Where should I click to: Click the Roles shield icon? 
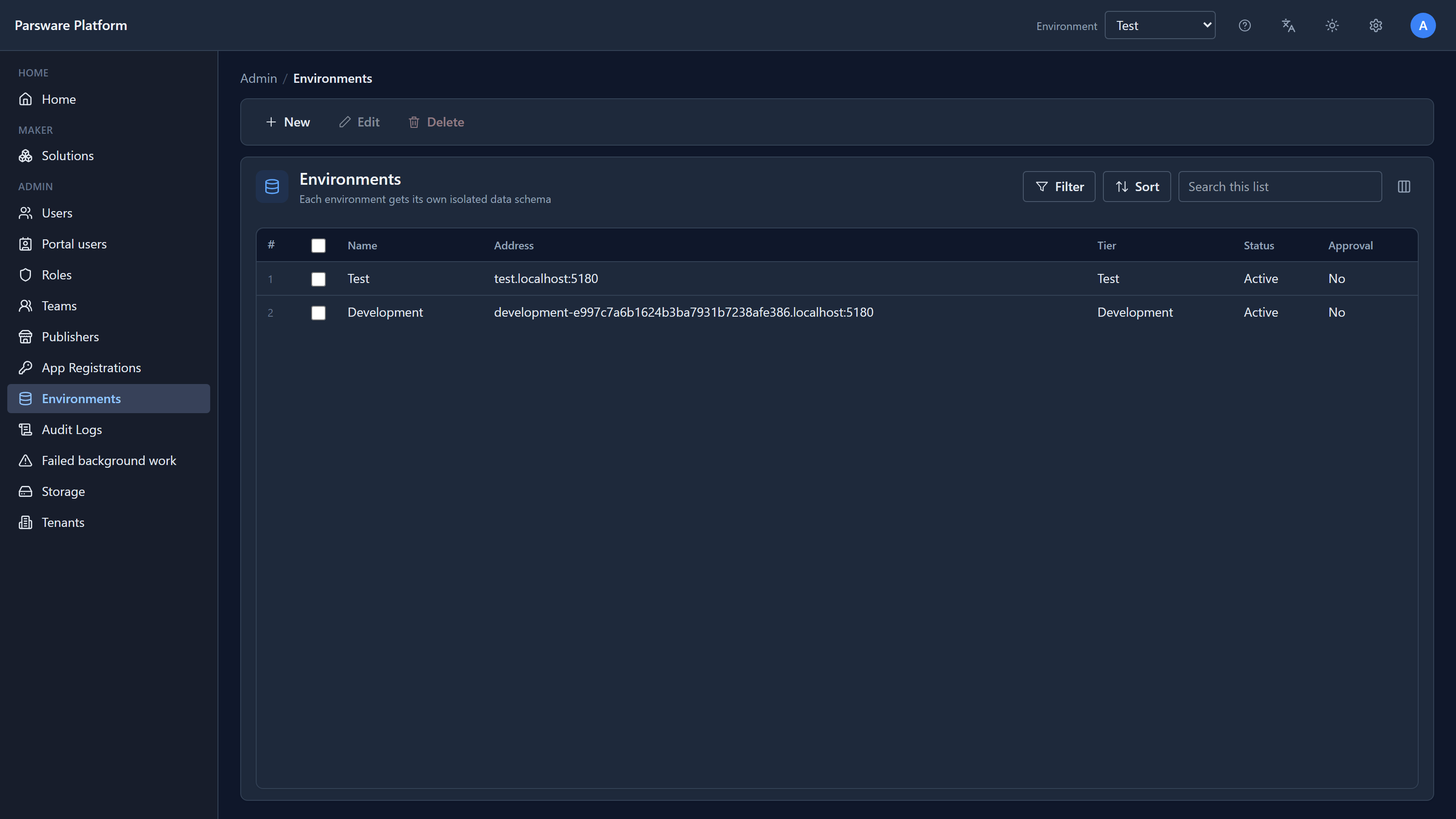pos(25,275)
